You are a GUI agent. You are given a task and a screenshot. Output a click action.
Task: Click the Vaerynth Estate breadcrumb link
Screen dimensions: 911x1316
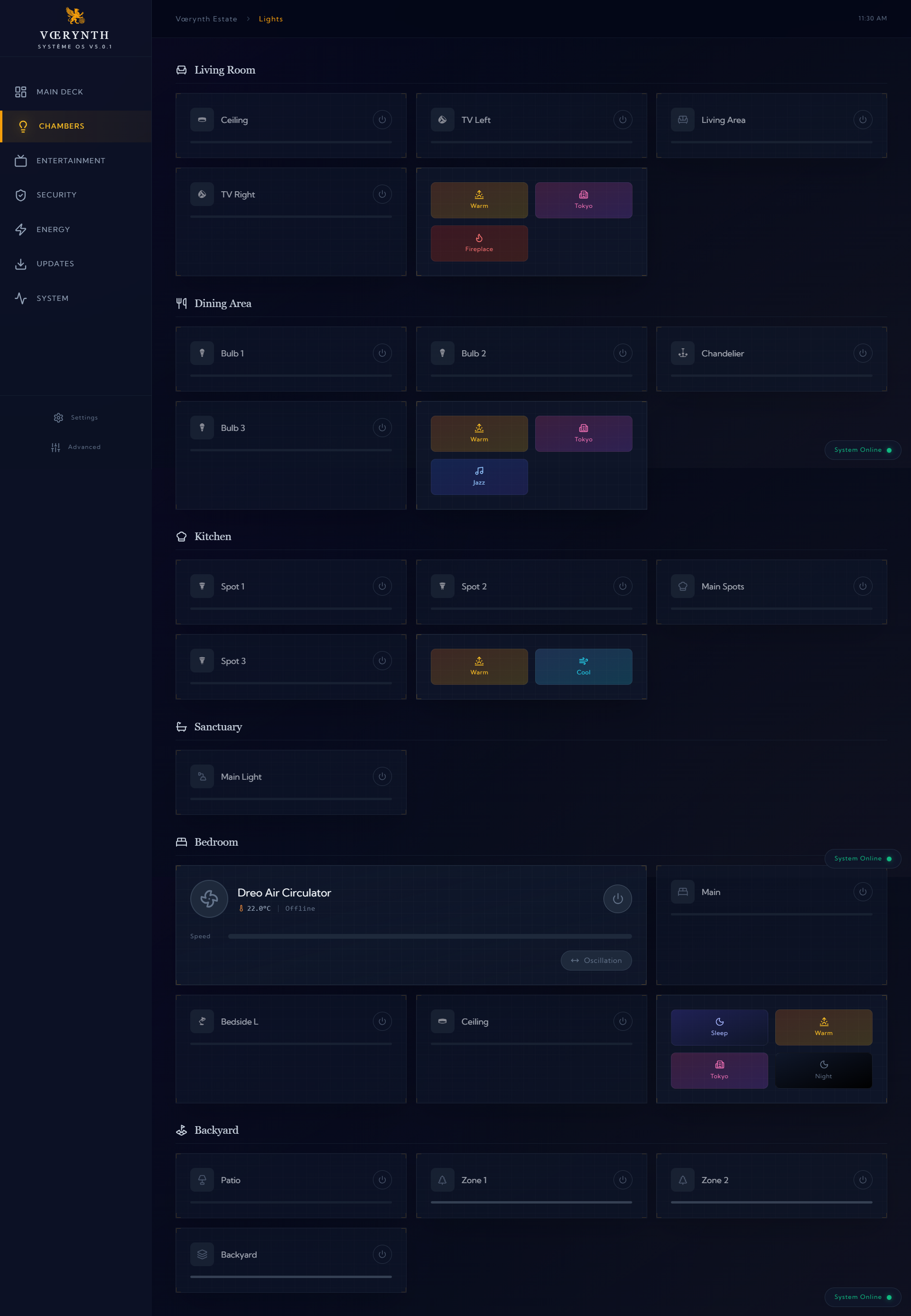pyautogui.click(x=206, y=19)
